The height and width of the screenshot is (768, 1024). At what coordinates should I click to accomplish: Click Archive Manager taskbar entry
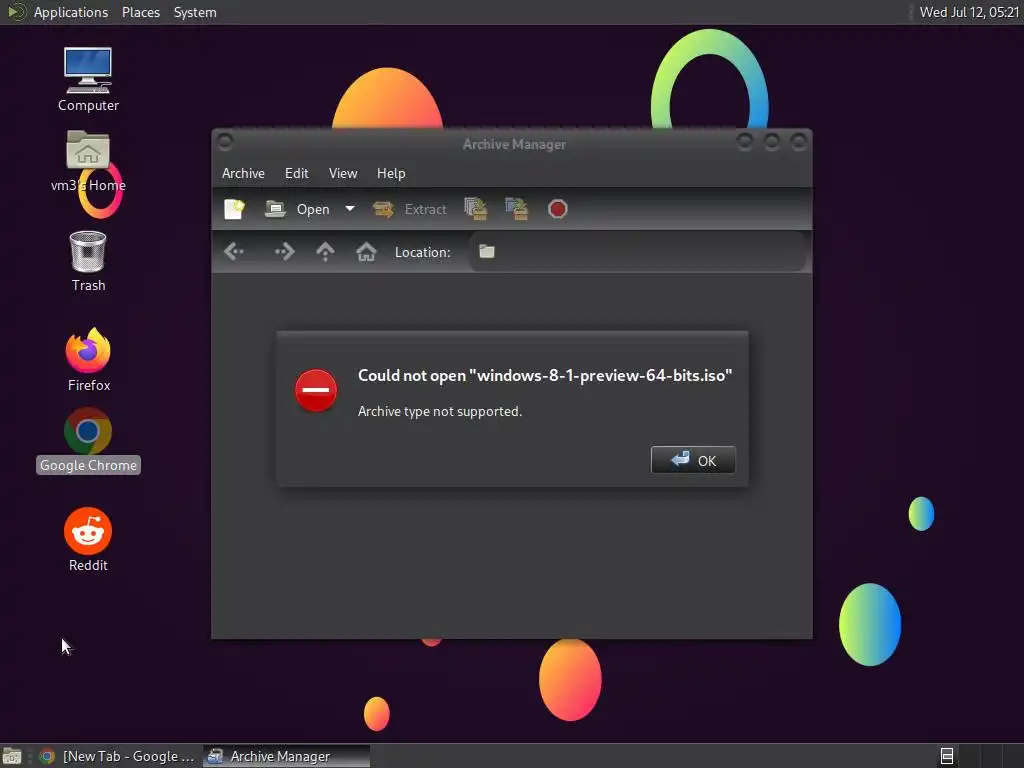coord(287,756)
